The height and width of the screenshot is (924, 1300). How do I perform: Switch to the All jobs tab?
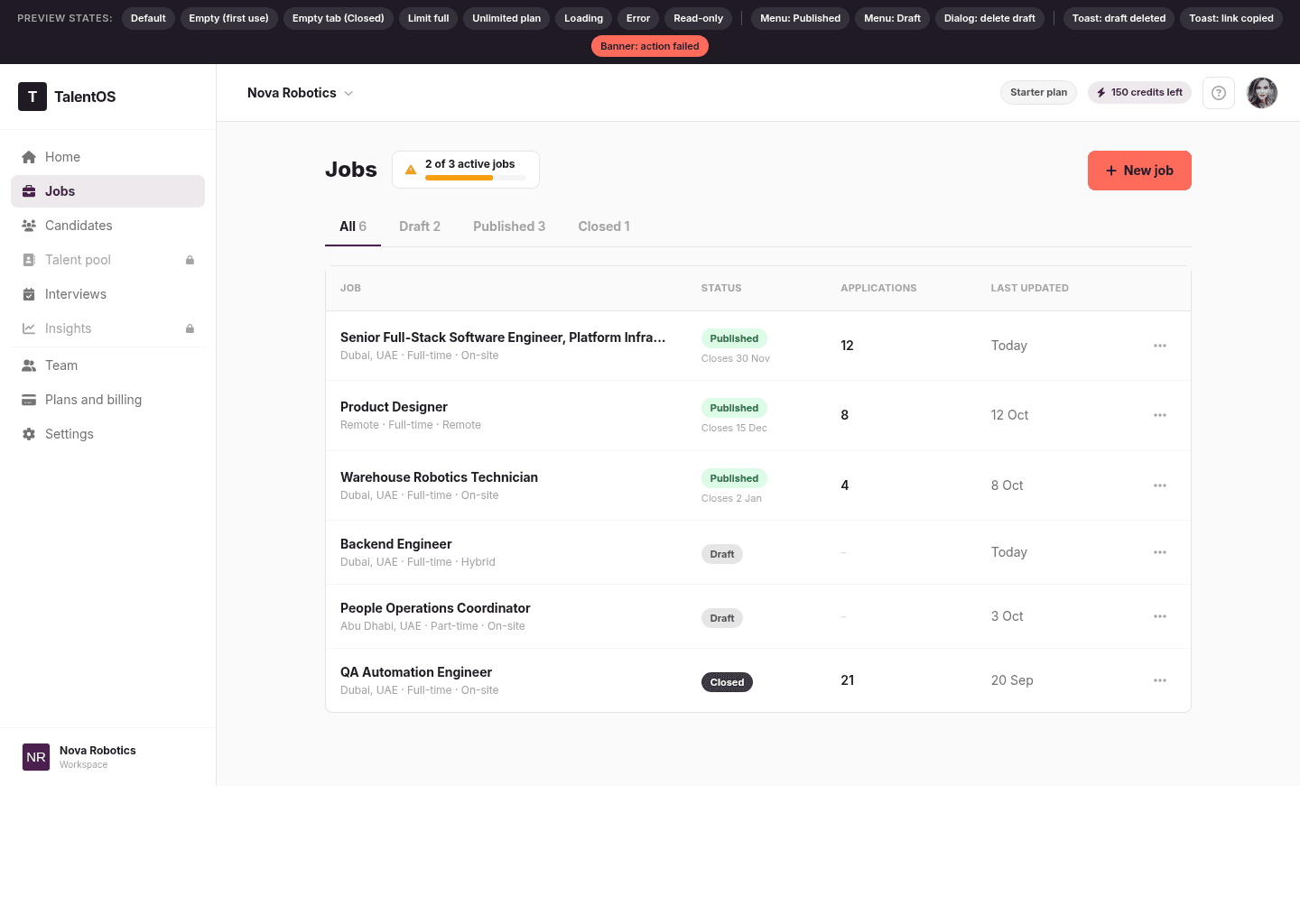click(353, 226)
